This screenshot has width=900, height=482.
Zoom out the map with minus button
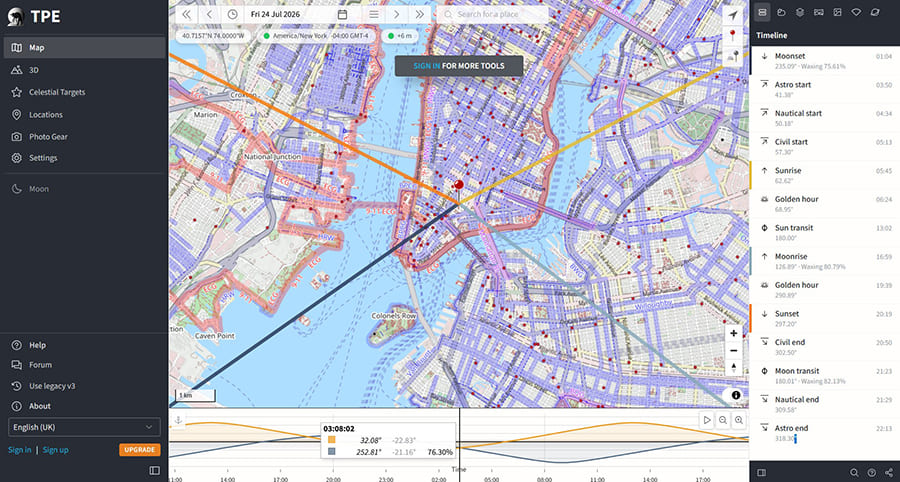point(734,351)
